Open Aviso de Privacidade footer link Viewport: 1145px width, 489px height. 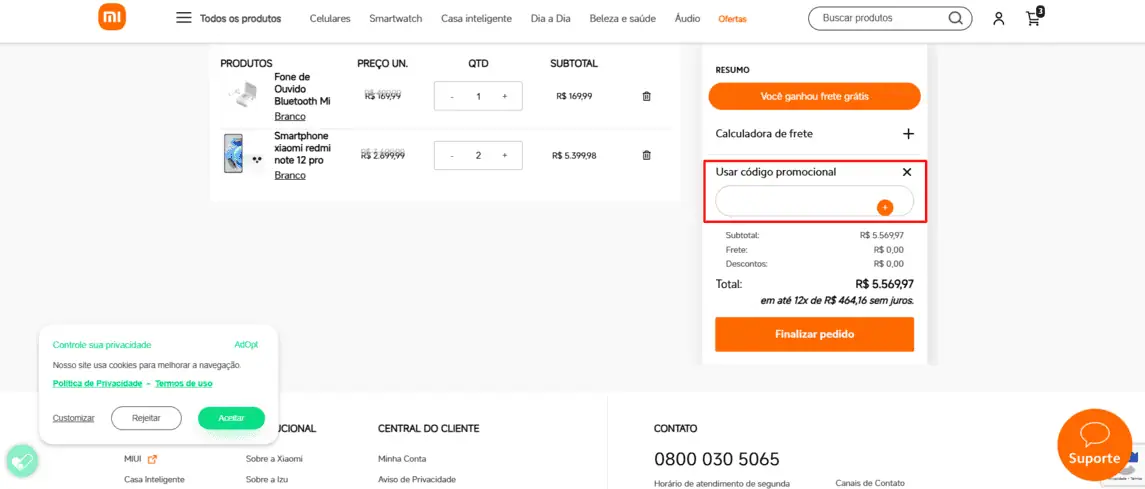pos(417,480)
